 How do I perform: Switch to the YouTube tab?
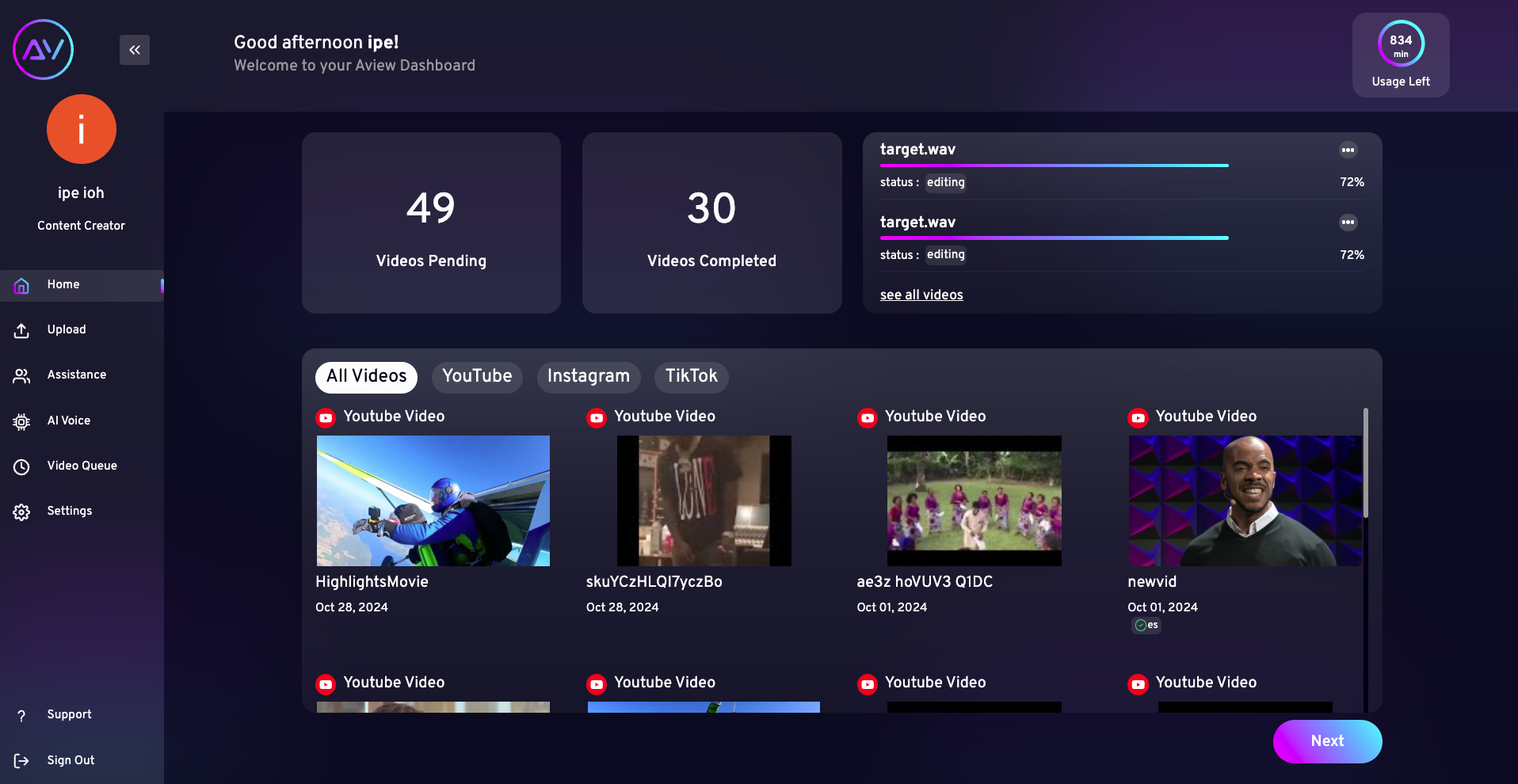[x=477, y=376]
